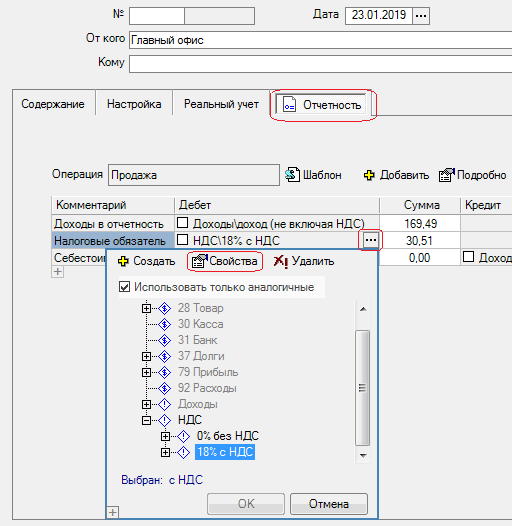The height and width of the screenshot is (526, 512).
Task: Select the 30 Касса diamond icon
Action: pos(164,324)
